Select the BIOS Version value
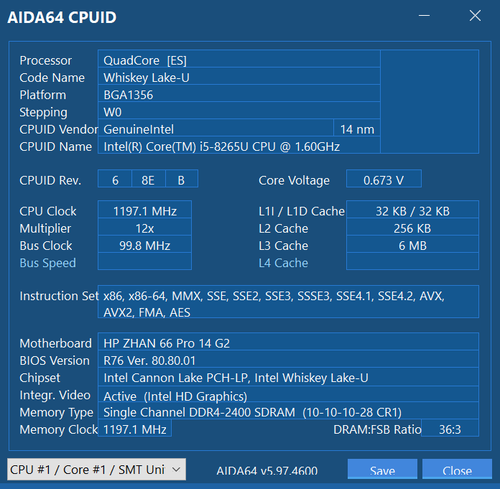500x489 pixels. (288, 360)
